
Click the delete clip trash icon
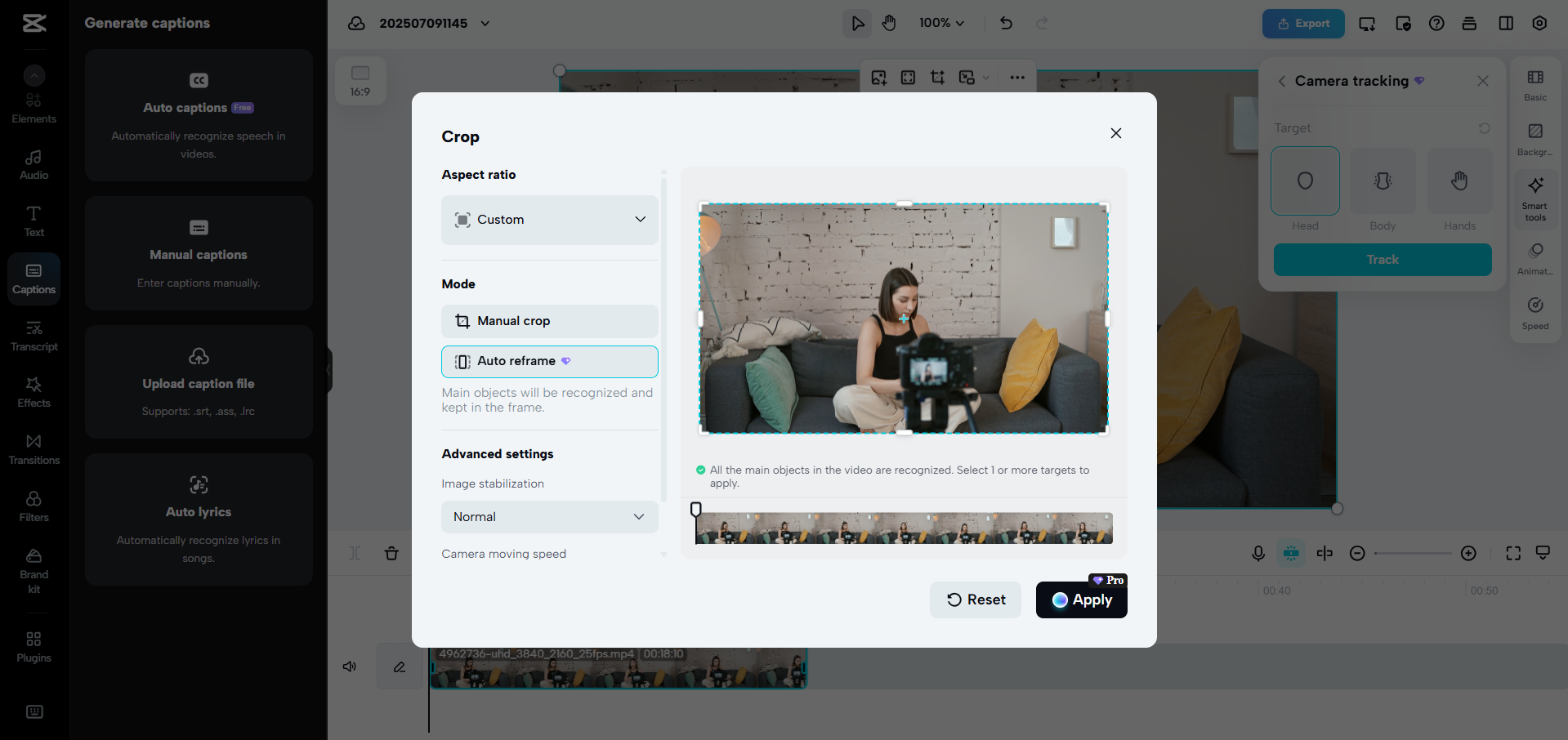[392, 553]
